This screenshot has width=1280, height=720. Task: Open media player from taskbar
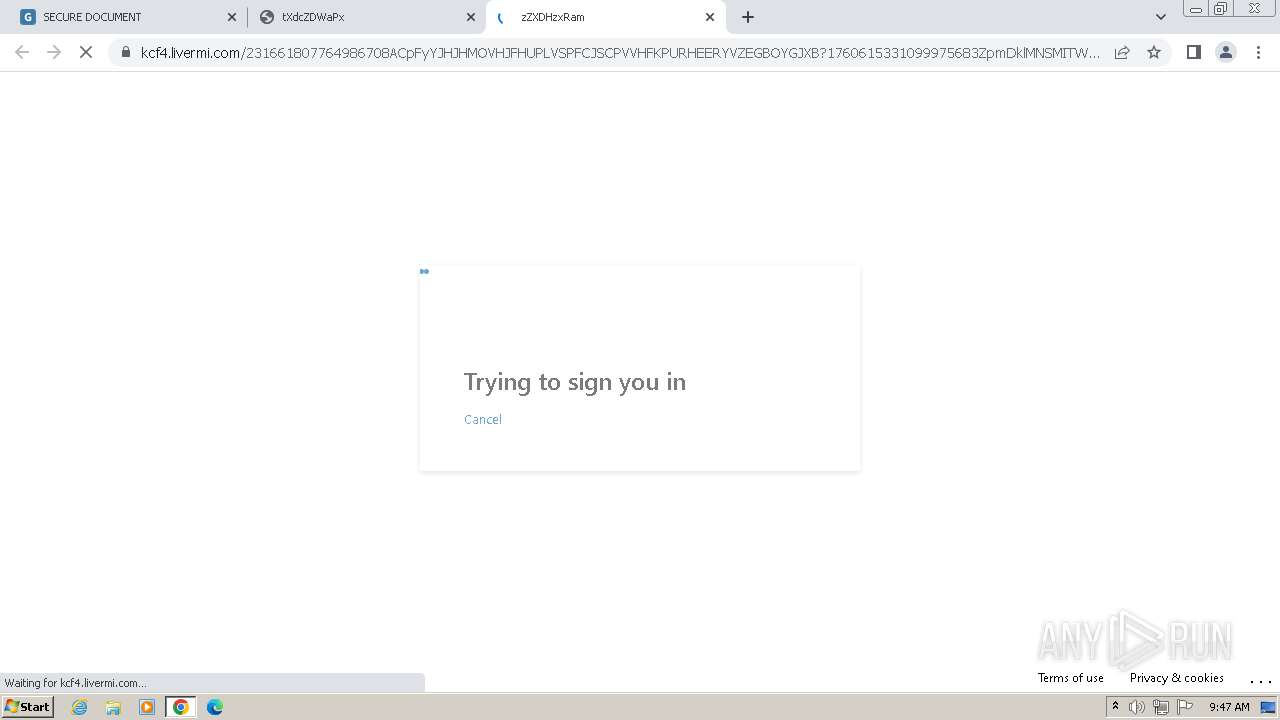[x=147, y=707]
